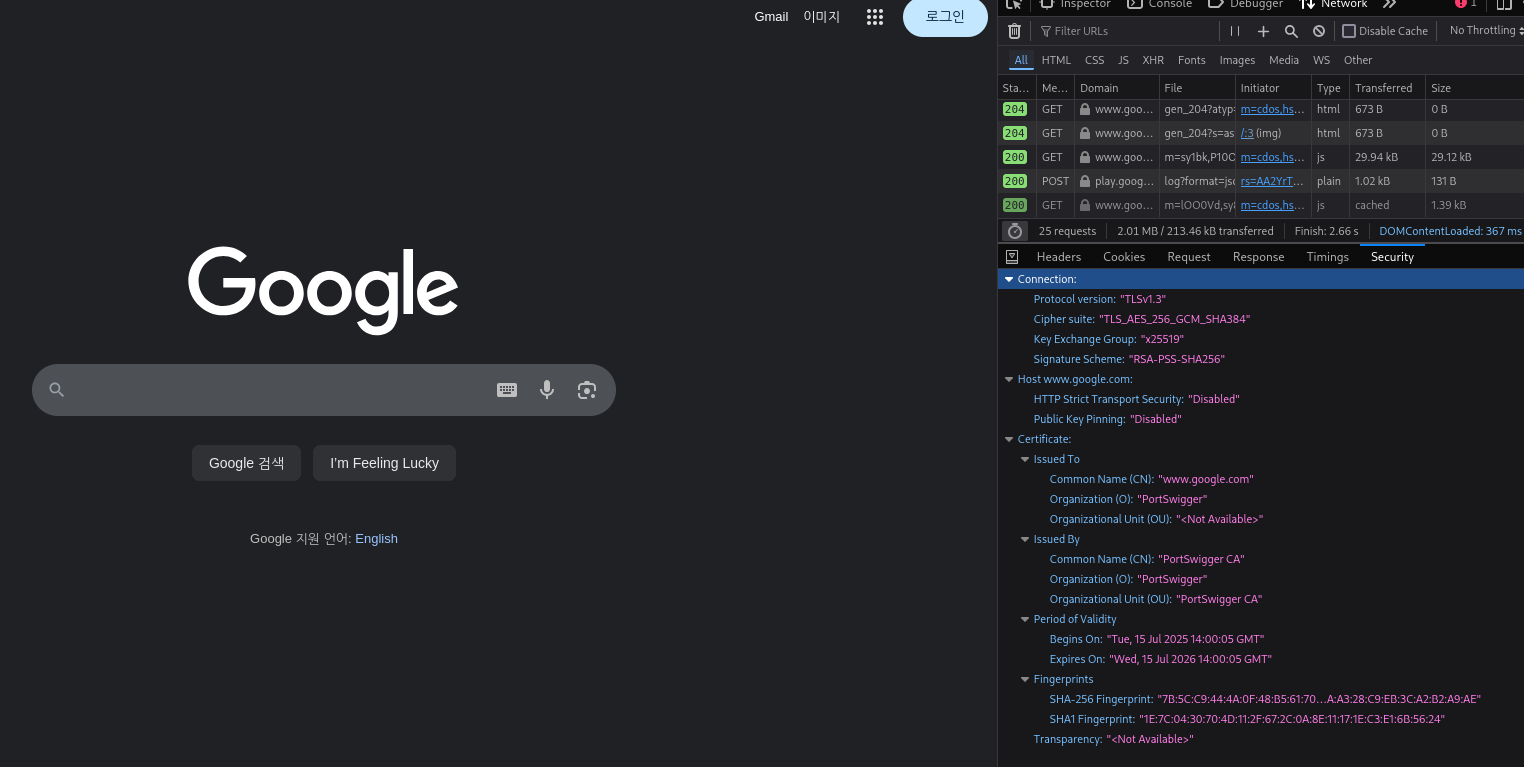Select the Security tab
Screen dimensions: 1524x767
pyautogui.click(x=1392, y=257)
